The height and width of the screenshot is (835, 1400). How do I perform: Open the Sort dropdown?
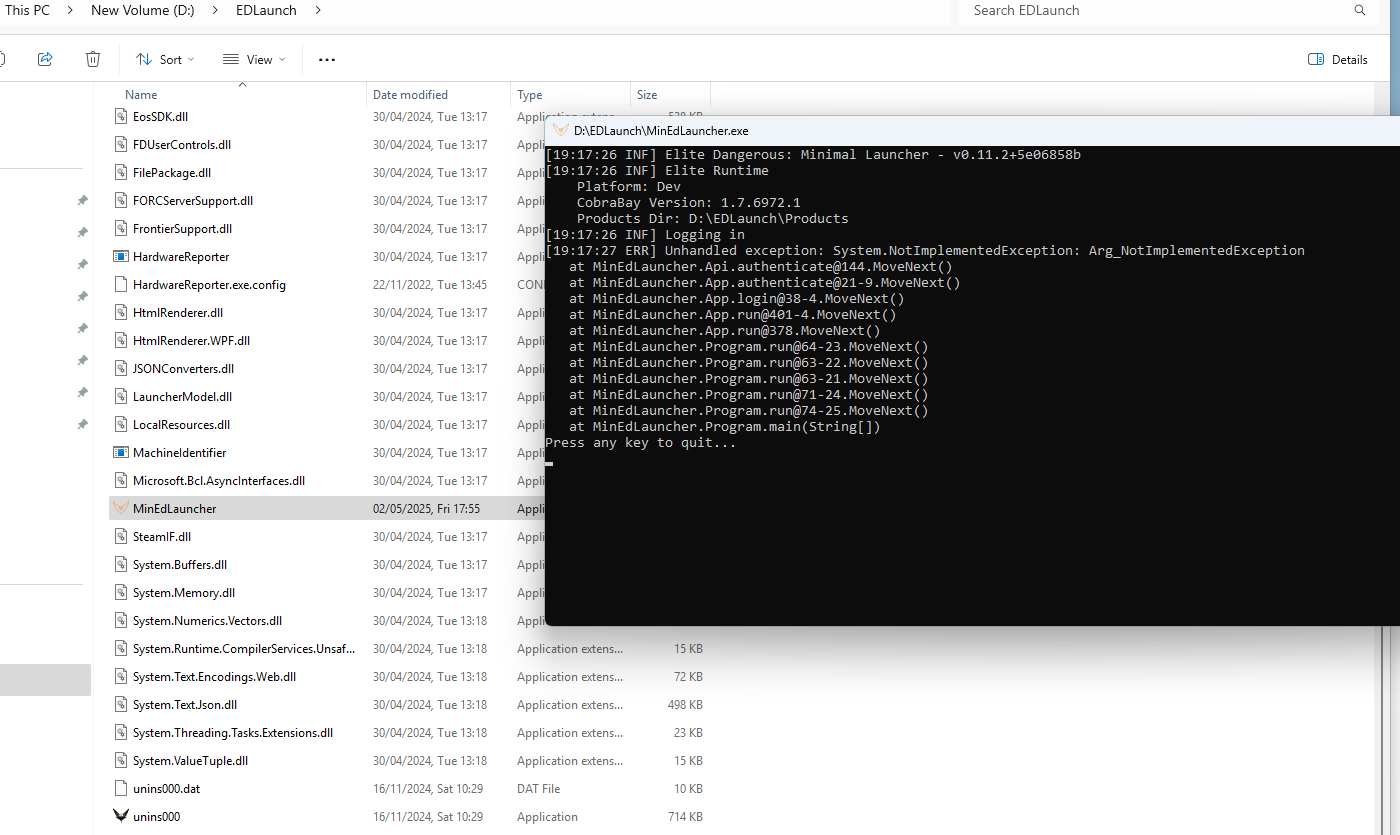click(x=165, y=59)
